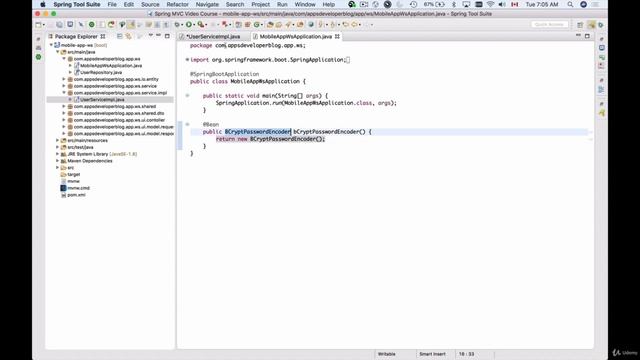Viewport: 640px width, 360px height.
Task: Expand the JRE System Library node
Action: point(58,154)
